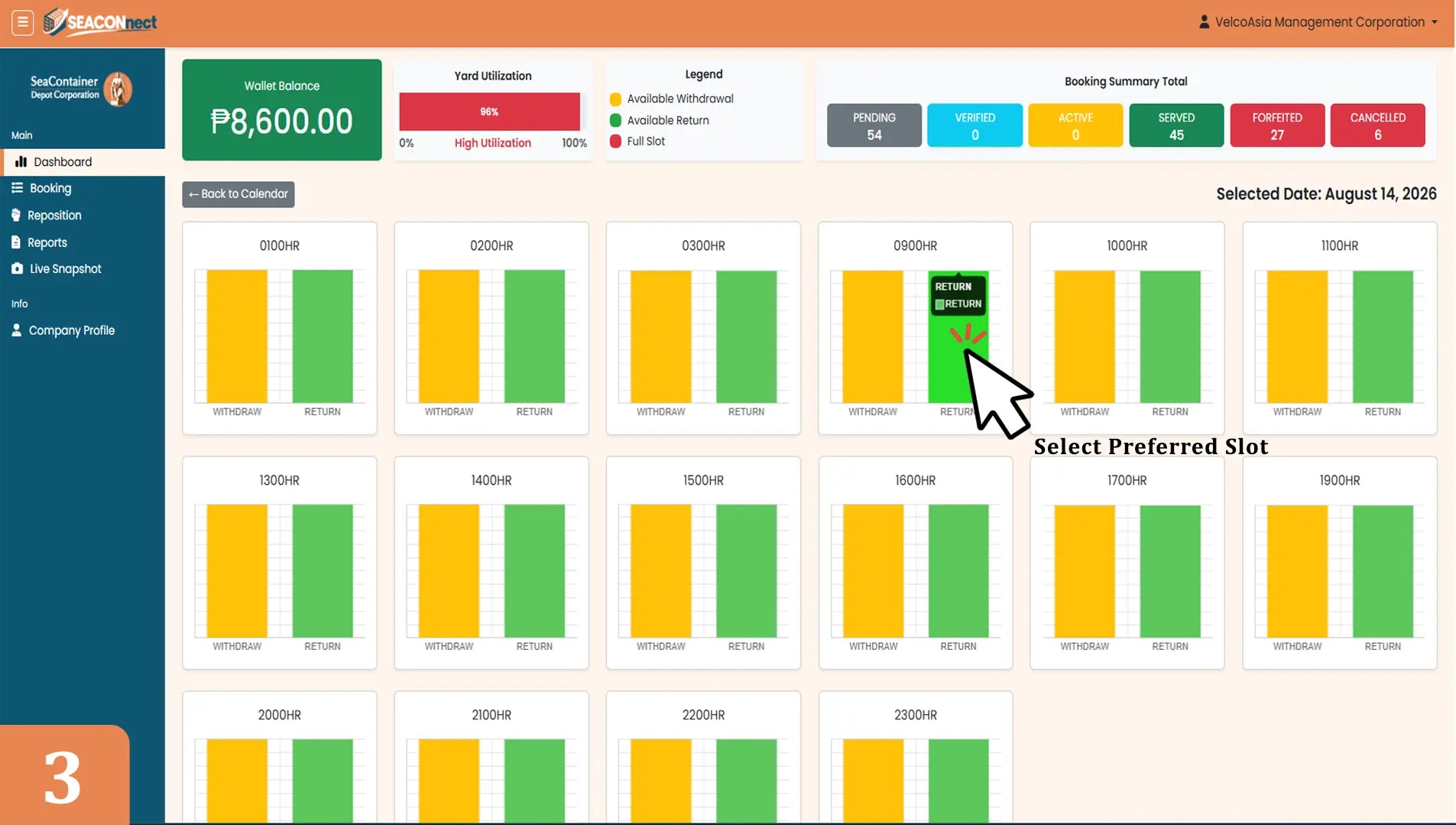Click the 96% yard utilization bar

click(x=489, y=112)
